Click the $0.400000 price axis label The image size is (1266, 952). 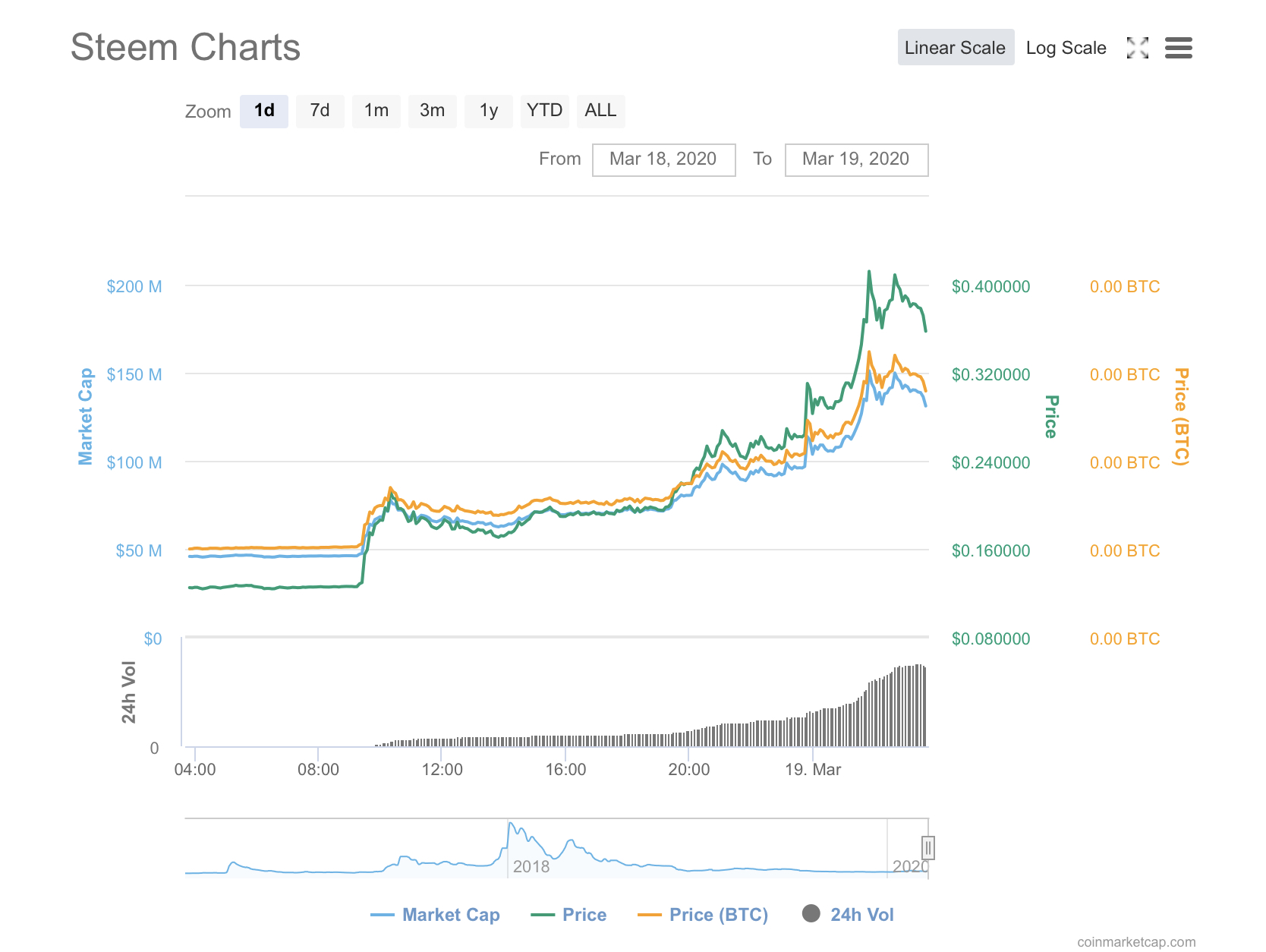tap(990, 287)
